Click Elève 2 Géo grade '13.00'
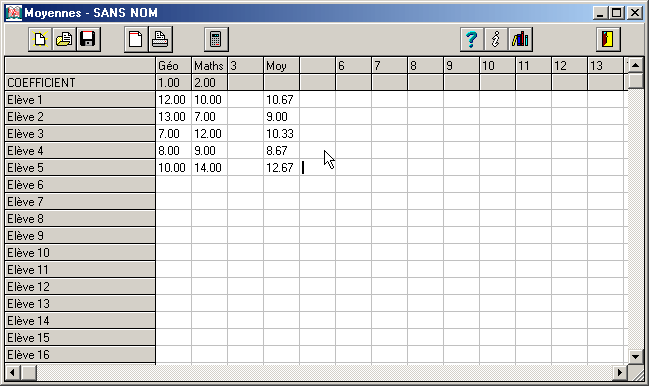This screenshot has height=386, width=649. pos(173,117)
